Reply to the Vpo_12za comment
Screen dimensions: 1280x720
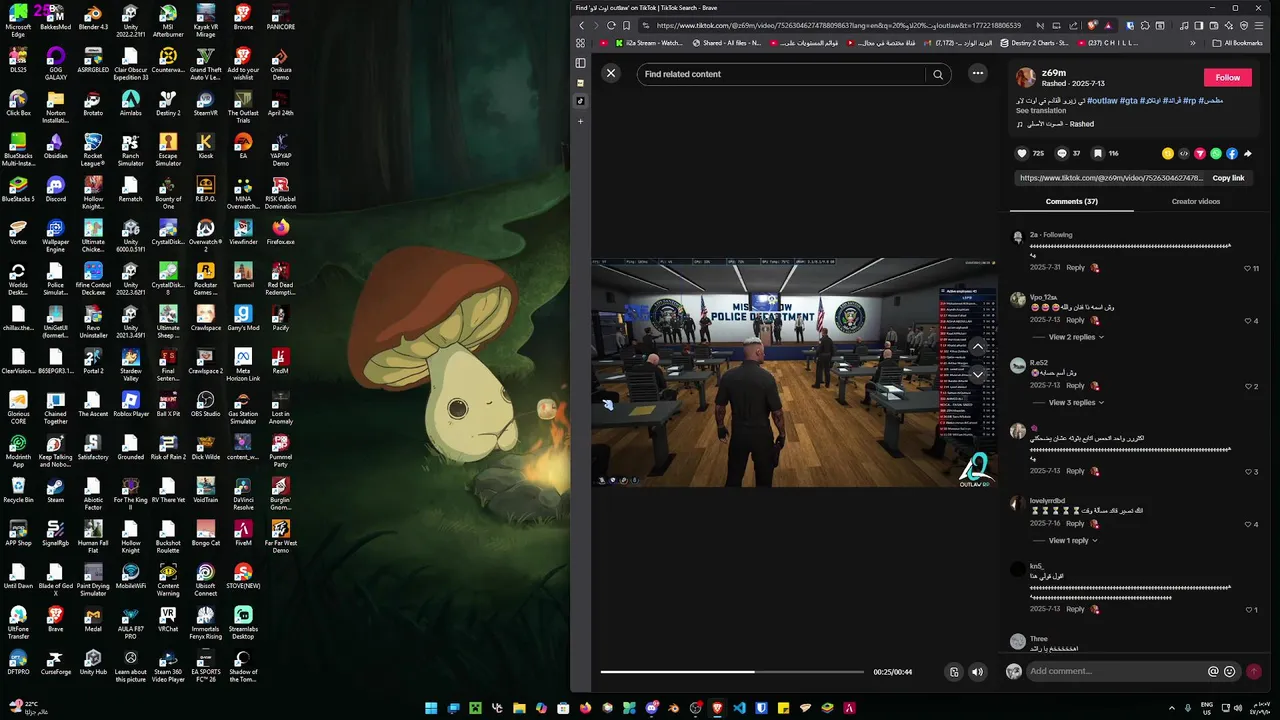coord(1075,320)
